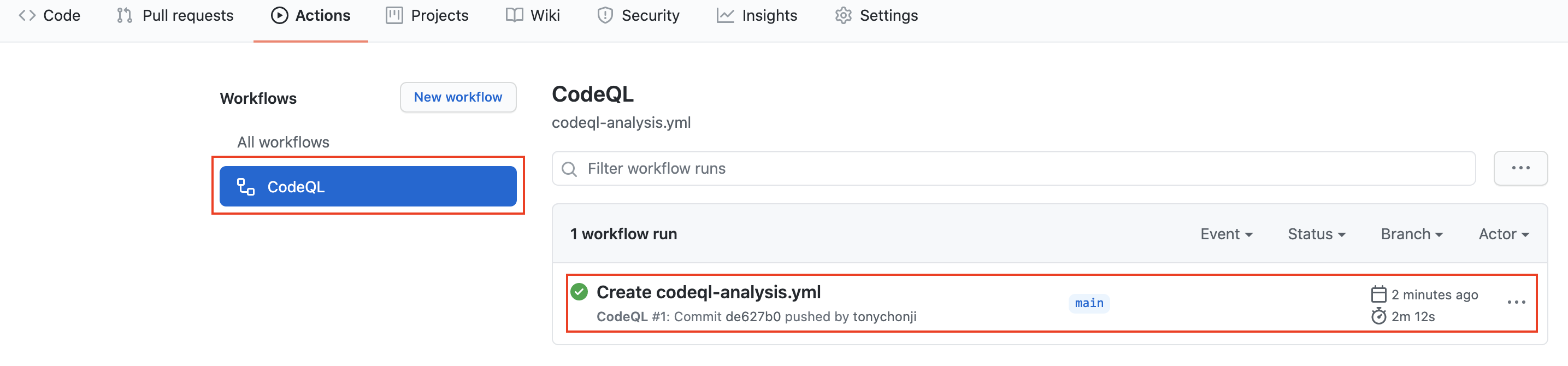Image resolution: width=1568 pixels, height=366 pixels.
Task: Open the Code tab
Action: [x=49, y=16]
